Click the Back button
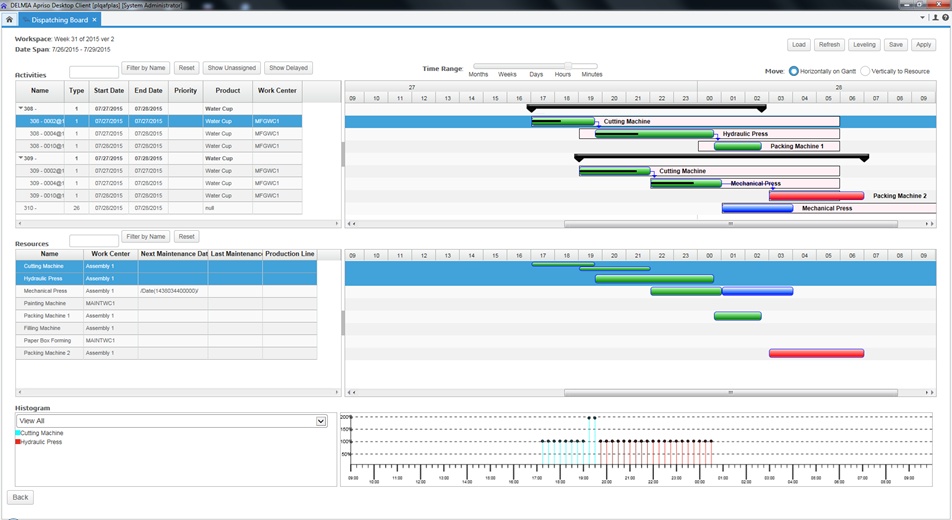Image resolution: width=952 pixels, height=520 pixels. point(21,497)
